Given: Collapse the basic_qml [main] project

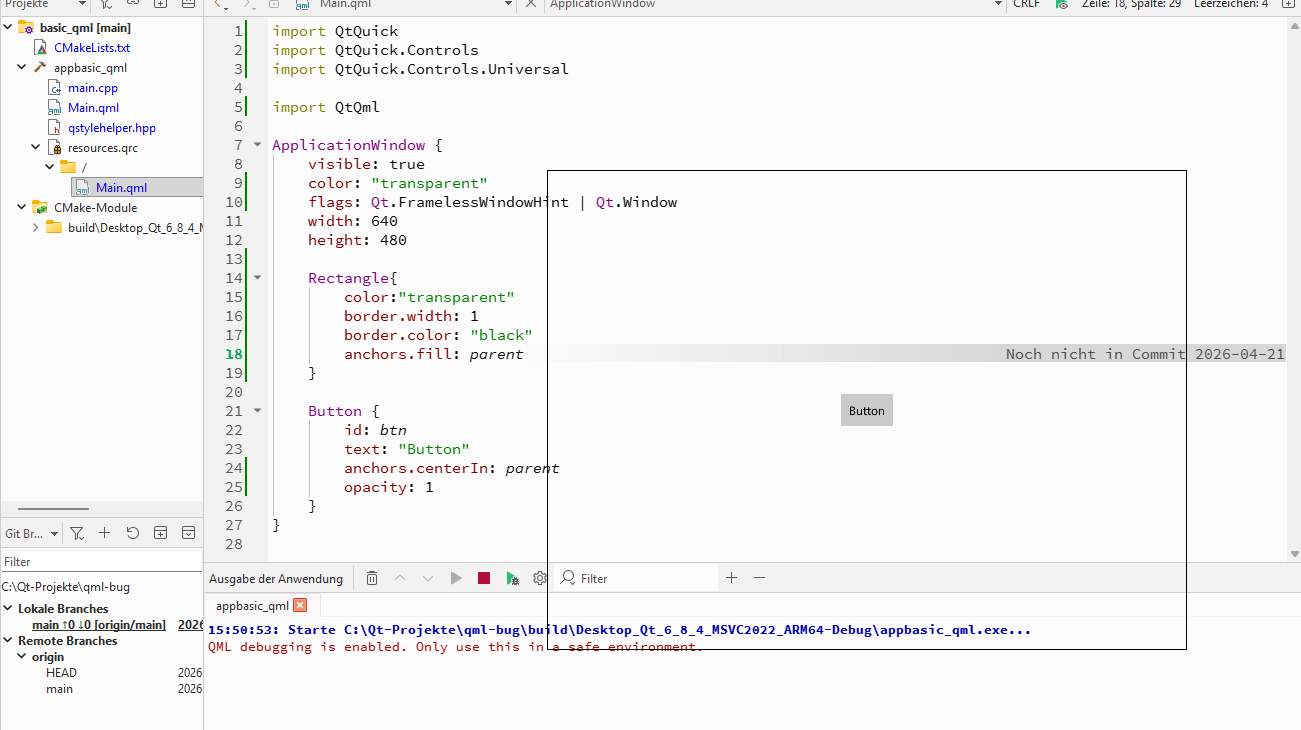Looking at the screenshot, I should tap(8, 28).
